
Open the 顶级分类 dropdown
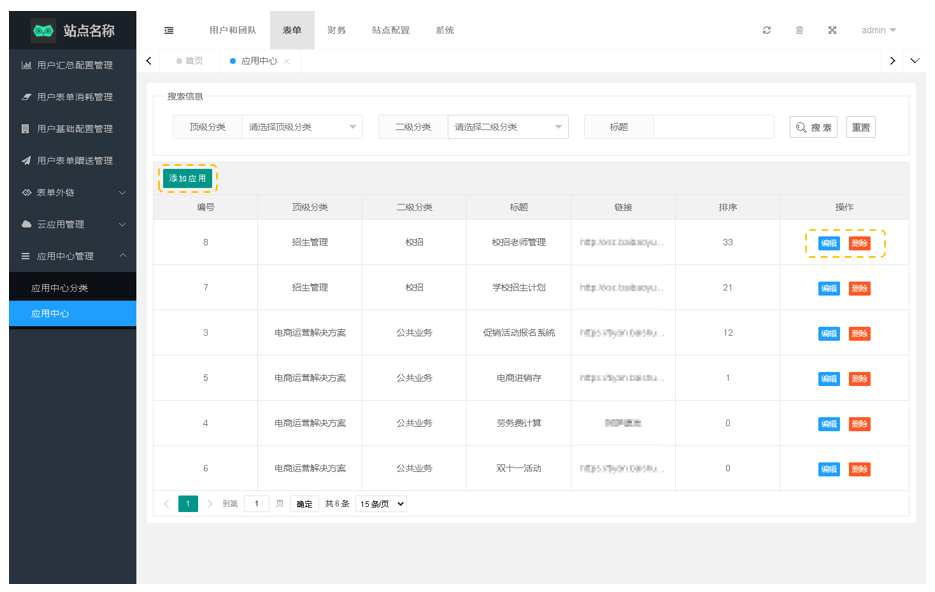pos(302,127)
